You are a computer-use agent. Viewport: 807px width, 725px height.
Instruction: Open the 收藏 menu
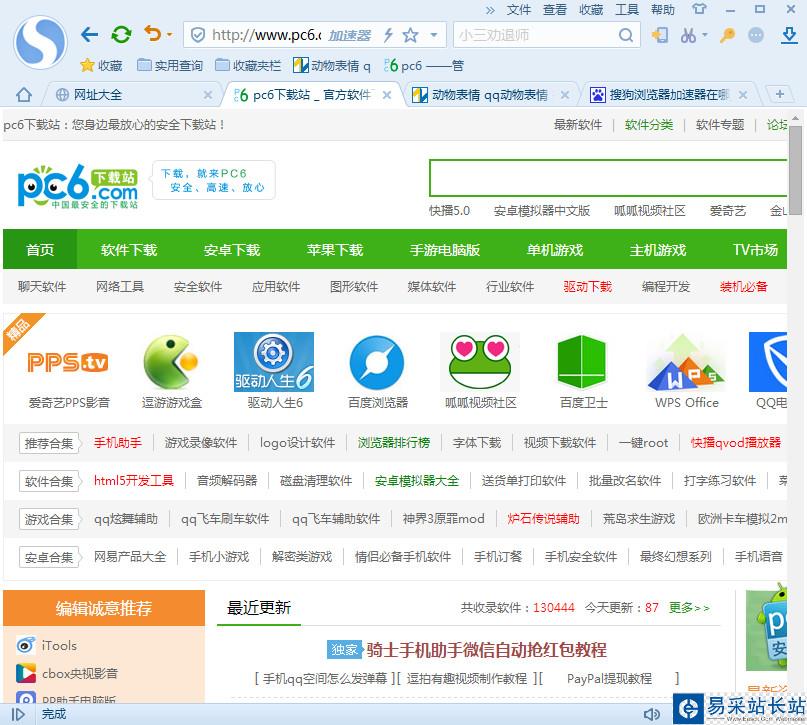coord(590,10)
